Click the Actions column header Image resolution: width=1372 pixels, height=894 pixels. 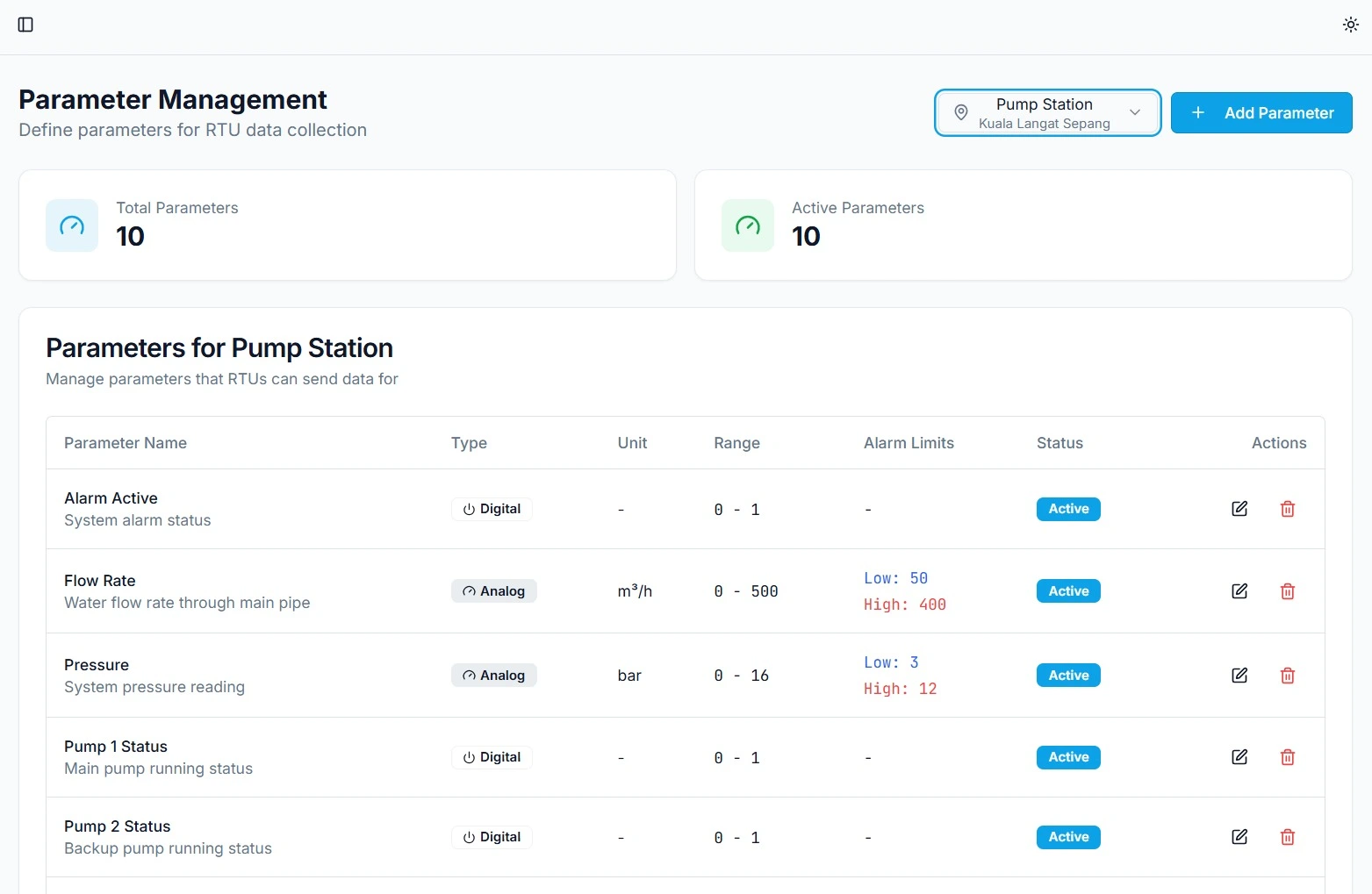point(1279,443)
